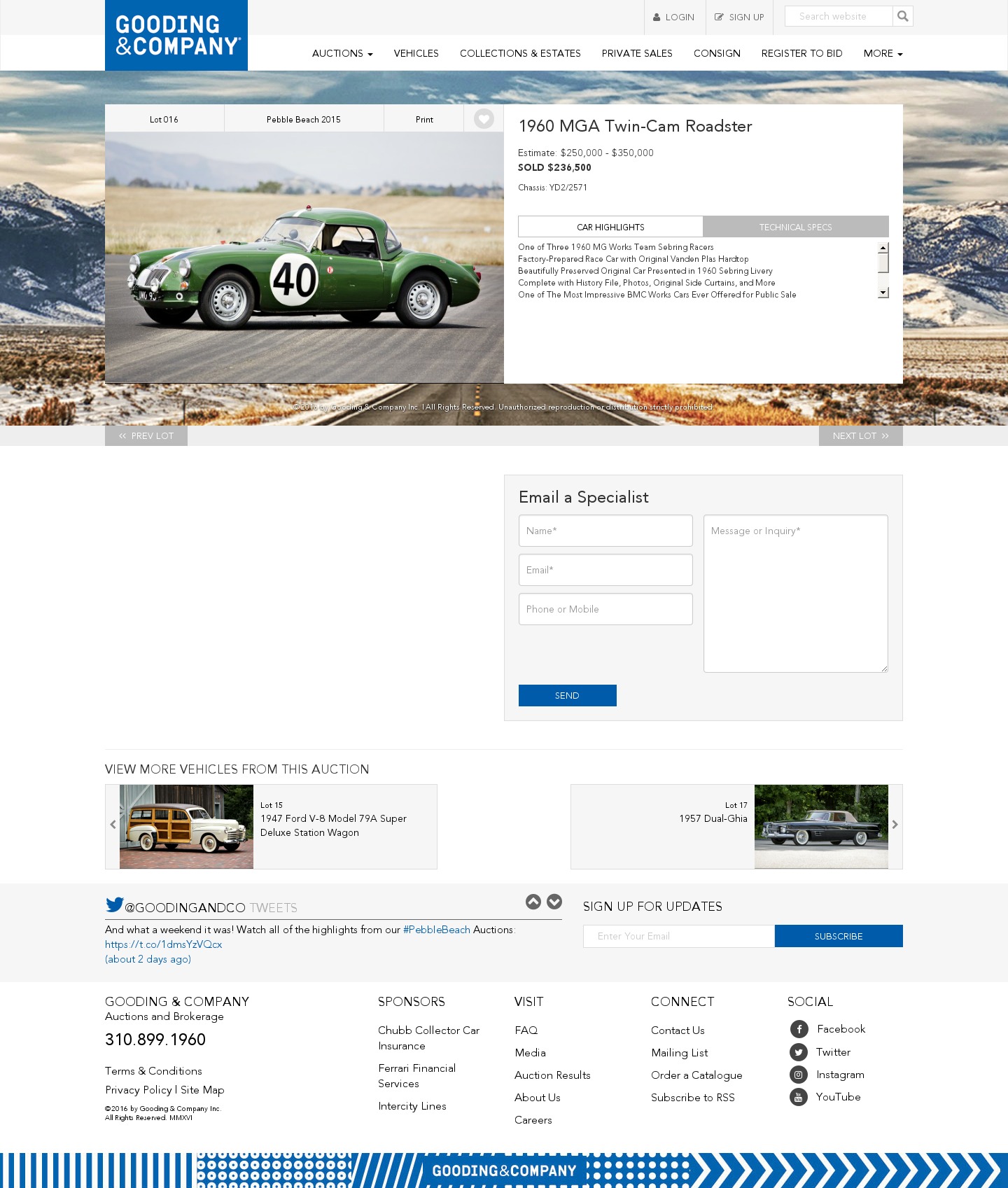The height and width of the screenshot is (1188, 1008).
Task: Open YouTube social icon in footer
Action: (x=799, y=1097)
